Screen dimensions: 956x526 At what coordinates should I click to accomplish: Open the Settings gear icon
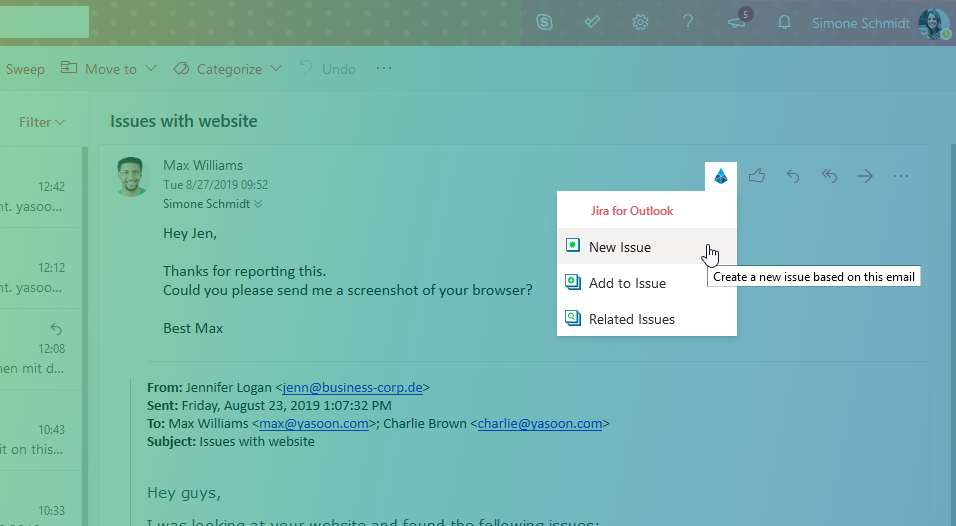(x=641, y=22)
